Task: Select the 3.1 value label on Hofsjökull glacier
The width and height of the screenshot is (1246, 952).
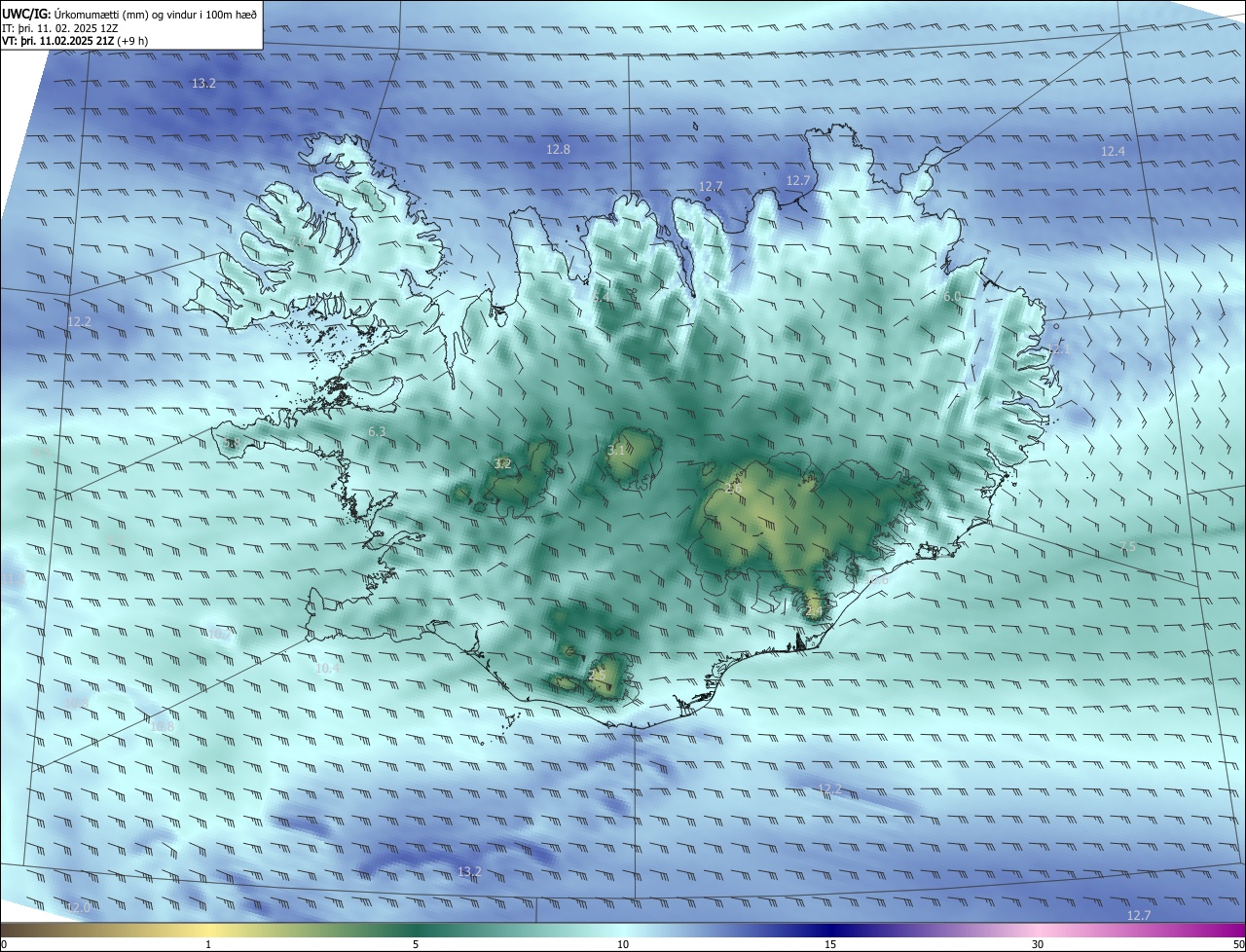Action: tap(615, 450)
